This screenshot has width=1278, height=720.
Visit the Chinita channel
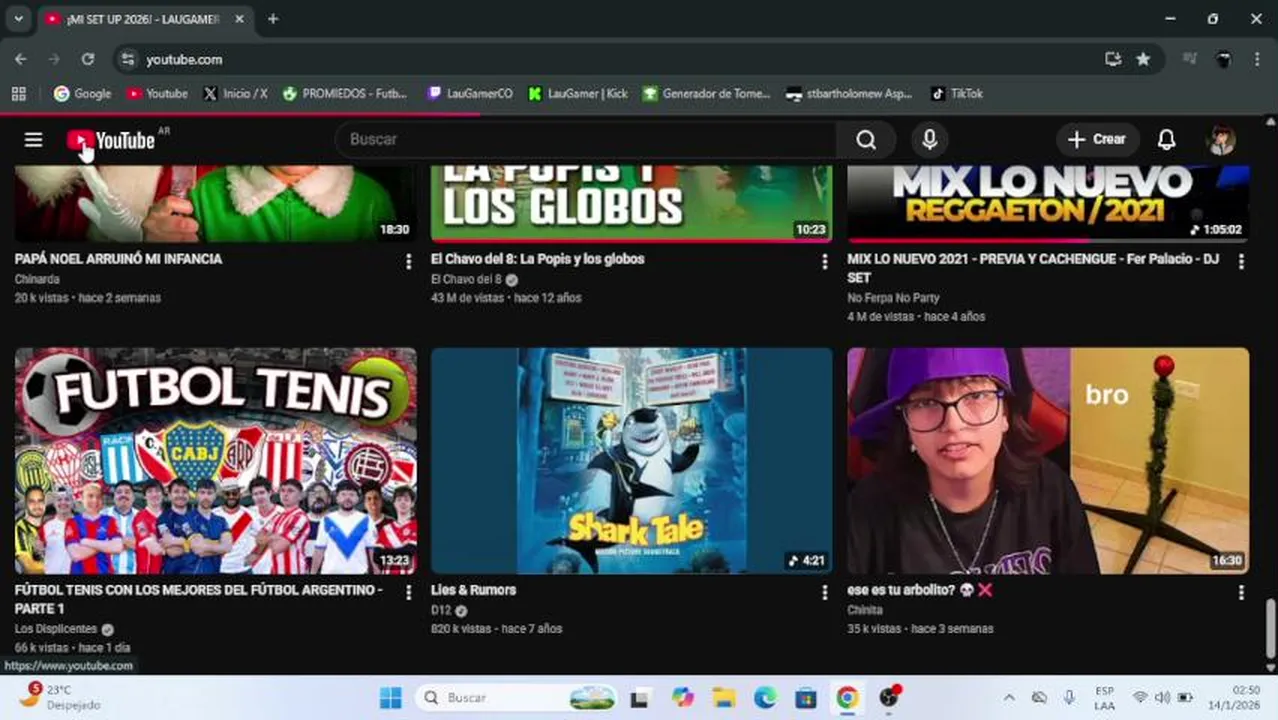865,610
